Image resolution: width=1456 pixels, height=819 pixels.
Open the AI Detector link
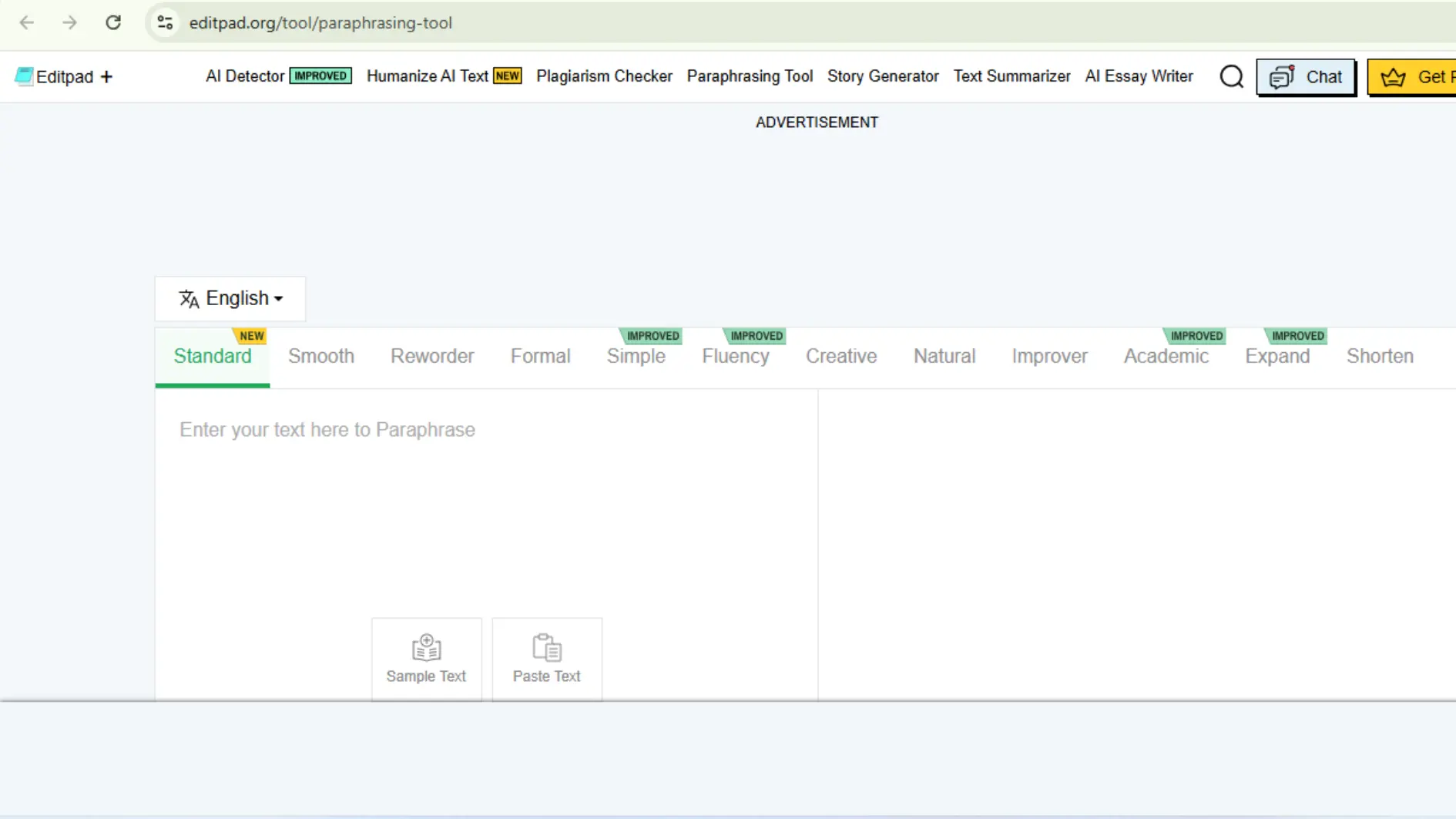coord(245,76)
